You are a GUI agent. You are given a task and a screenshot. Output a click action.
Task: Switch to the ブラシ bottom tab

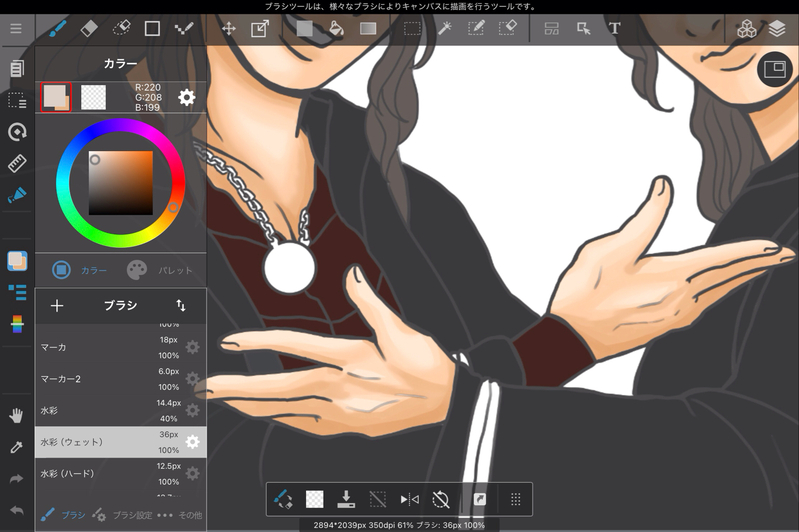[x=63, y=515]
